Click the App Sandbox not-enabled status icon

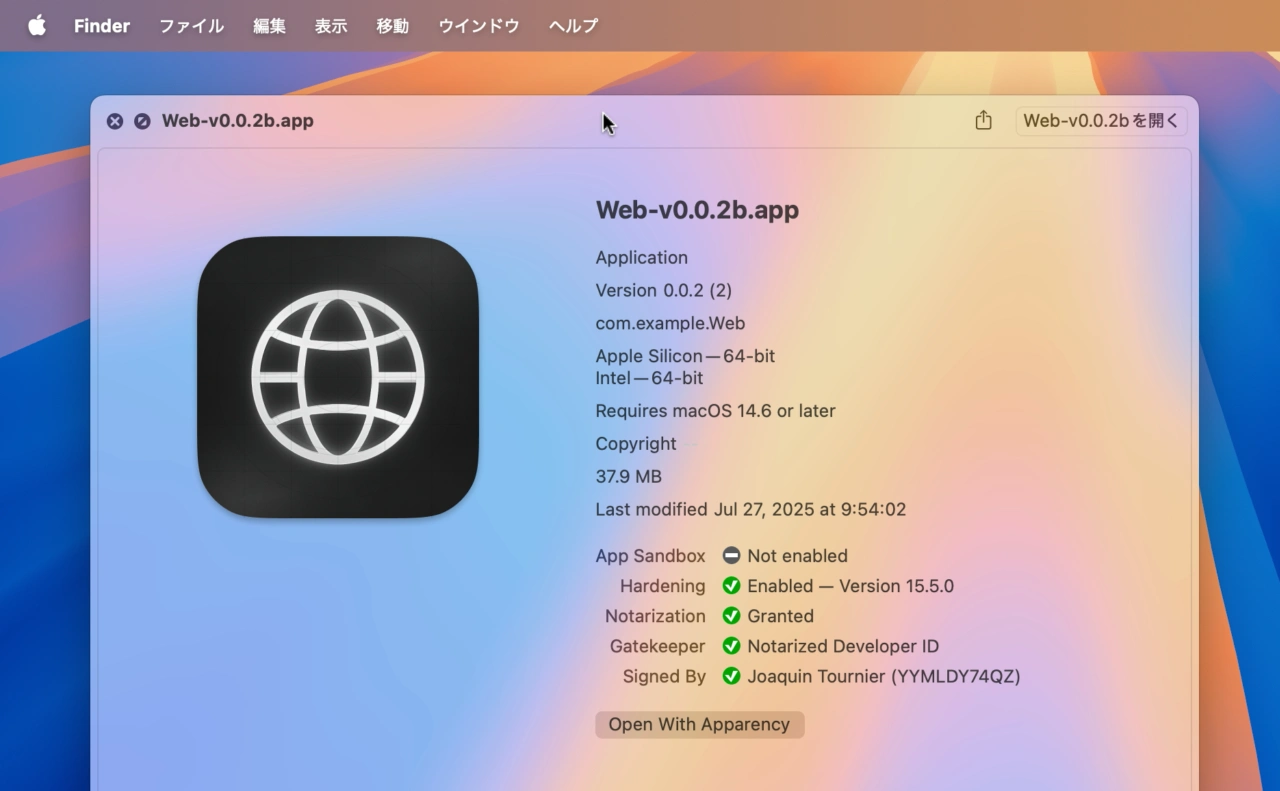point(731,556)
